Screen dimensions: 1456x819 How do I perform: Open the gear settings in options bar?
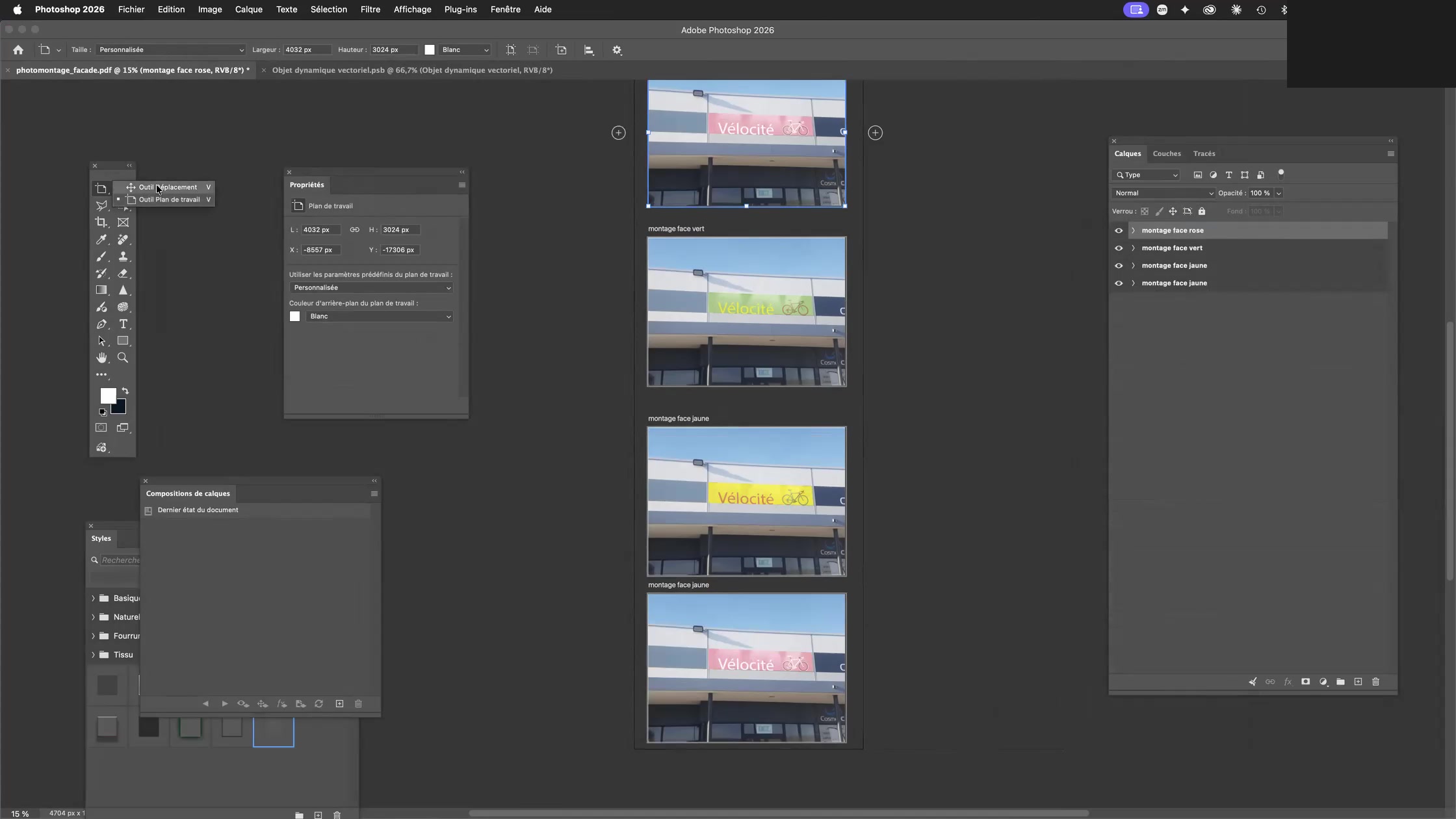point(617,50)
